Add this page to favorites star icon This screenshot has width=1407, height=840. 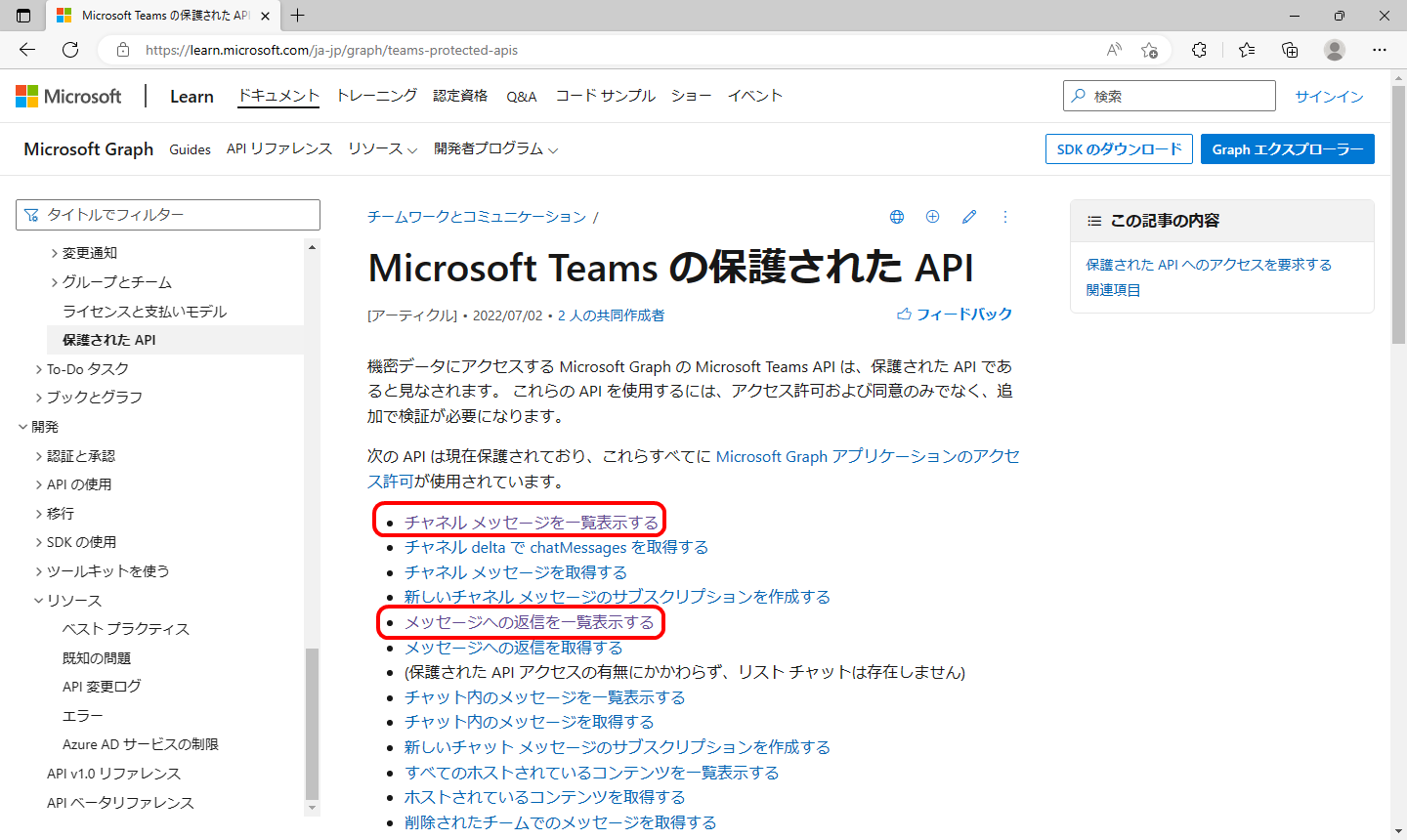1149,50
